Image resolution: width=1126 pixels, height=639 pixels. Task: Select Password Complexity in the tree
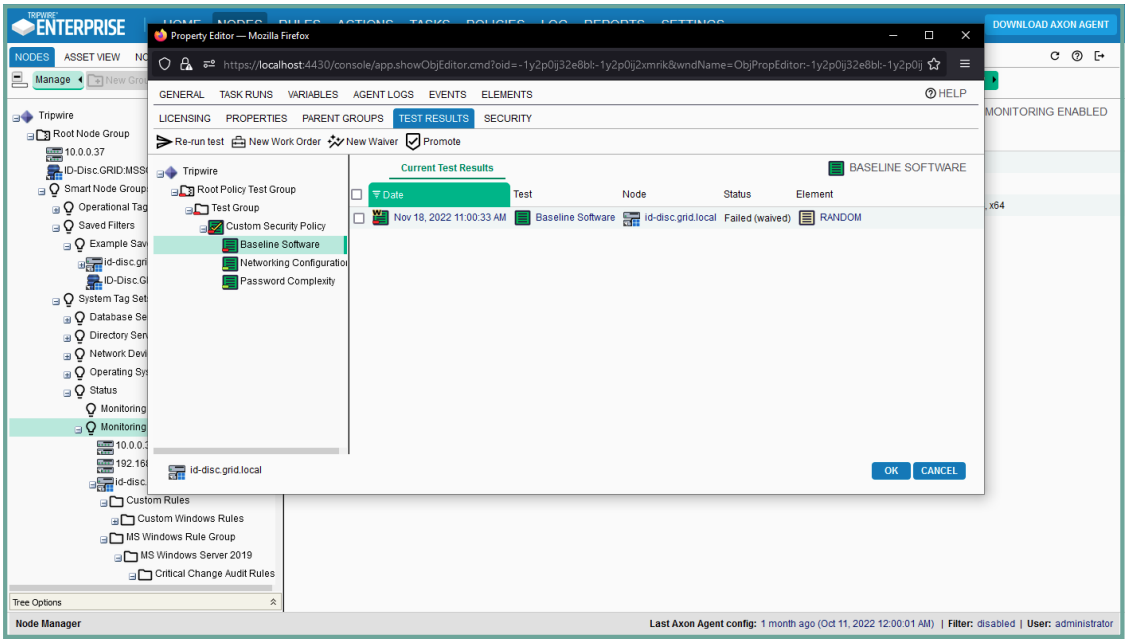tap(287, 281)
